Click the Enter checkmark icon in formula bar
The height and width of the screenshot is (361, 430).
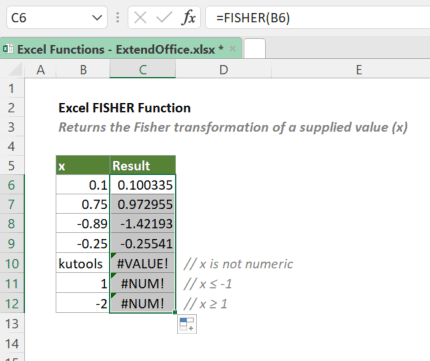pyautogui.click(x=164, y=17)
